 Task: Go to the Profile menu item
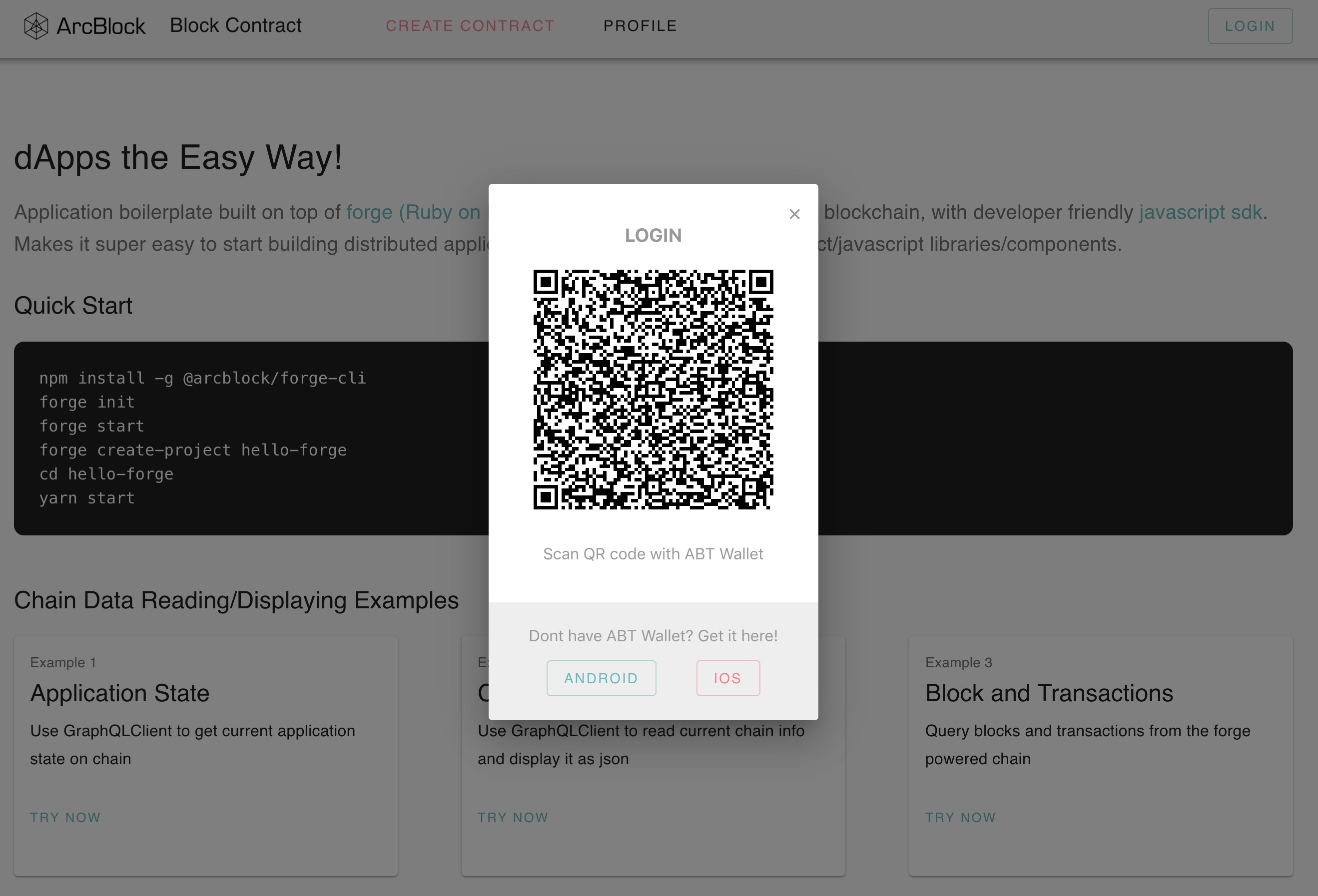pyautogui.click(x=640, y=26)
